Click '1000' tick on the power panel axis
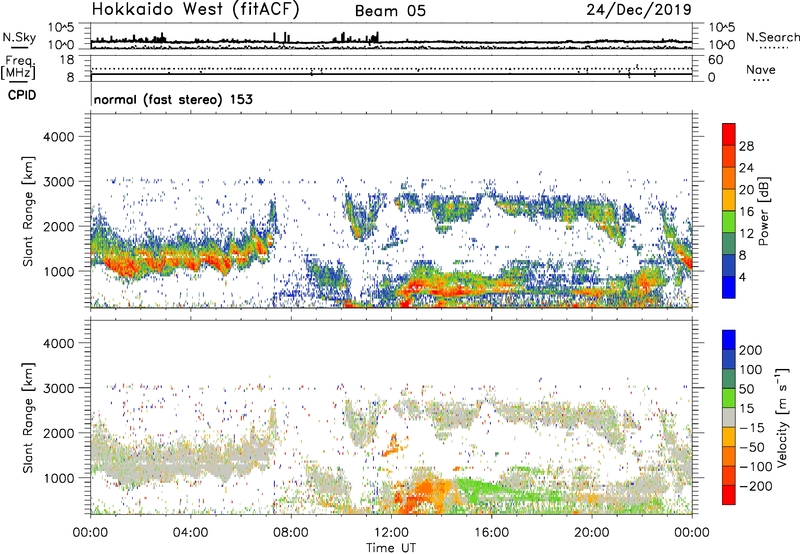Image resolution: width=800 pixels, height=554 pixels. click(x=59, y=271)
